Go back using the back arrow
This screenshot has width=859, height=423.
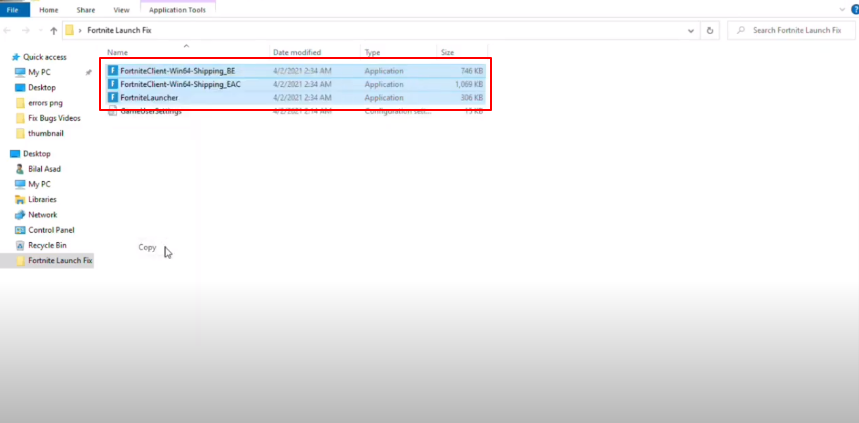[7, 31]
